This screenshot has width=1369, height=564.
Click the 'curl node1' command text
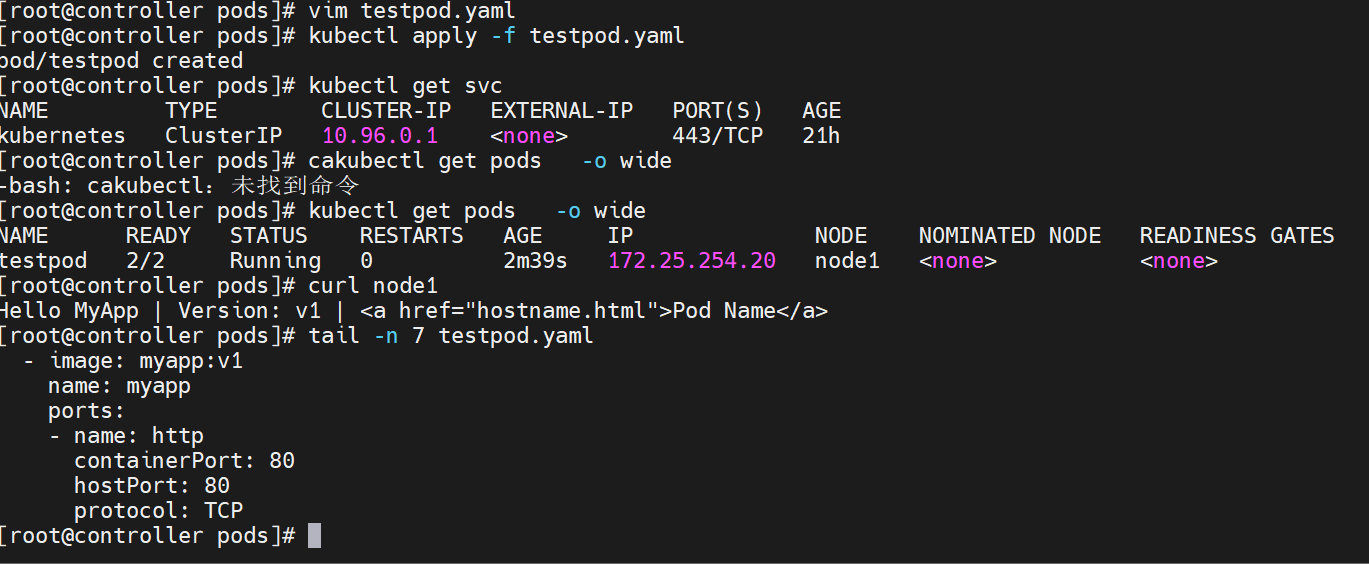coord(373,285)
